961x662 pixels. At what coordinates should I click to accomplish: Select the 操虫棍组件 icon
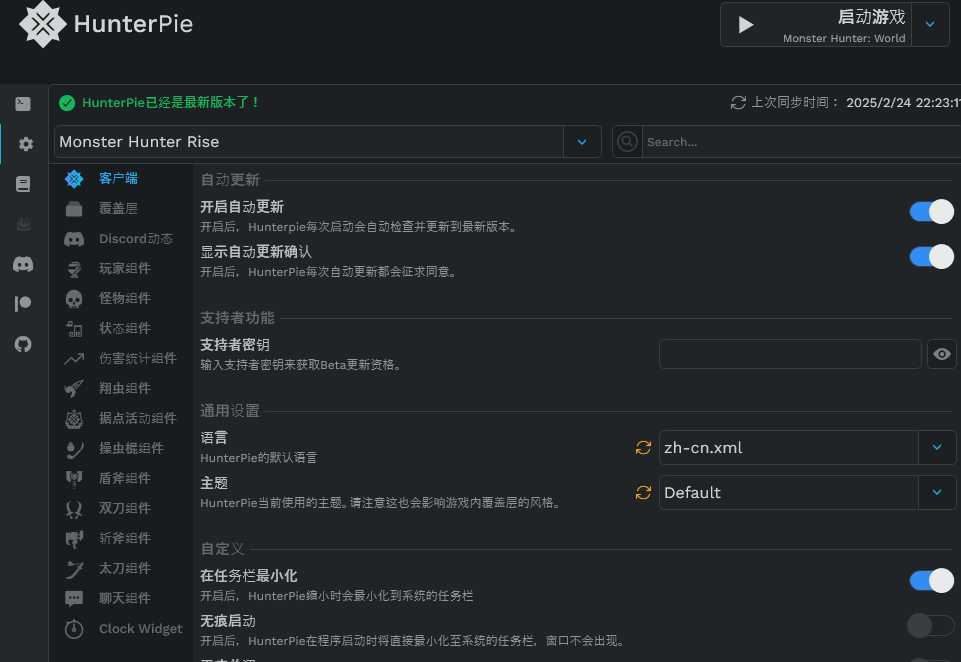[74, 449]
